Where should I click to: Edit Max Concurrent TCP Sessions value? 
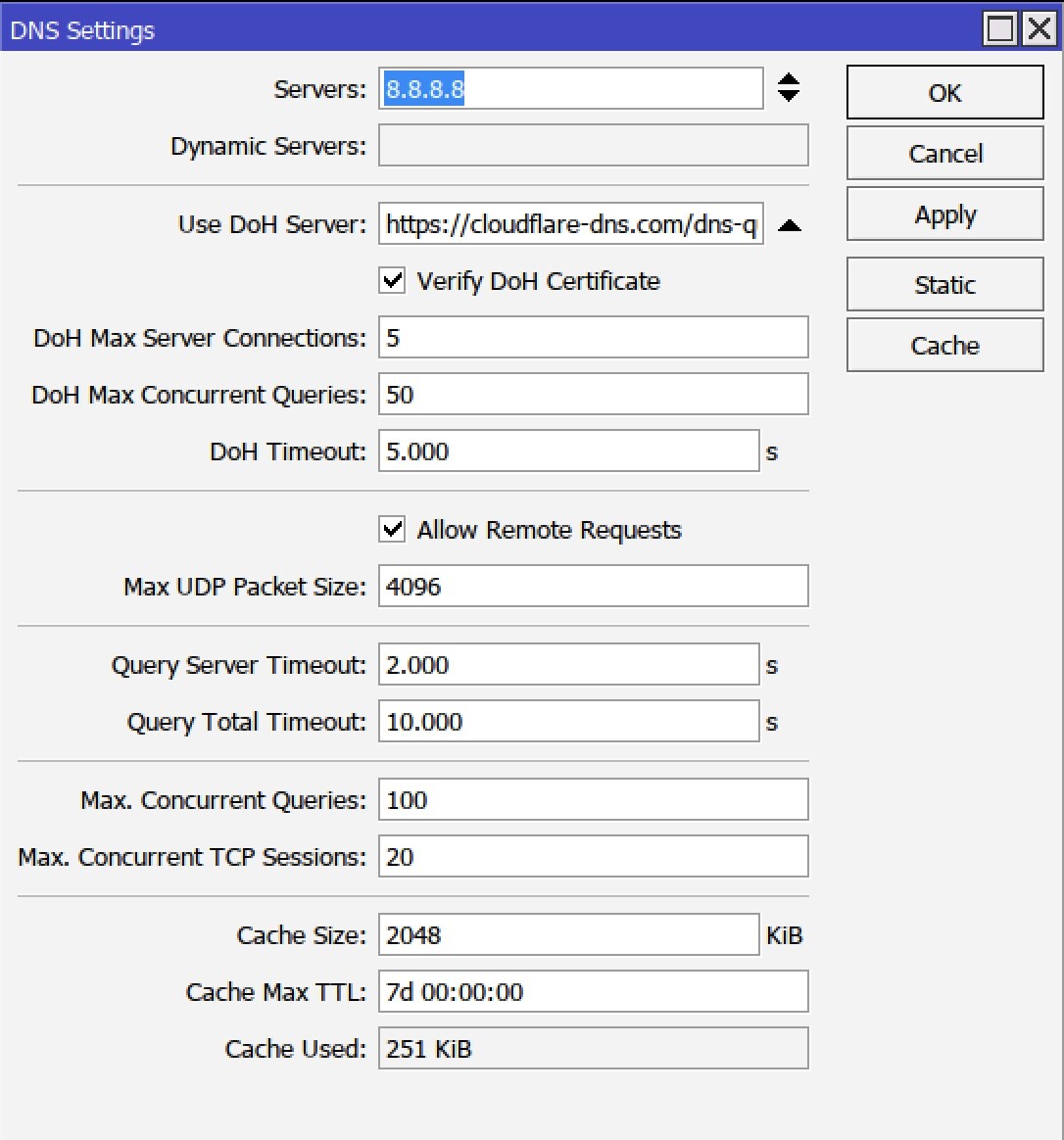pyautogui.click(x=592, y=856)
